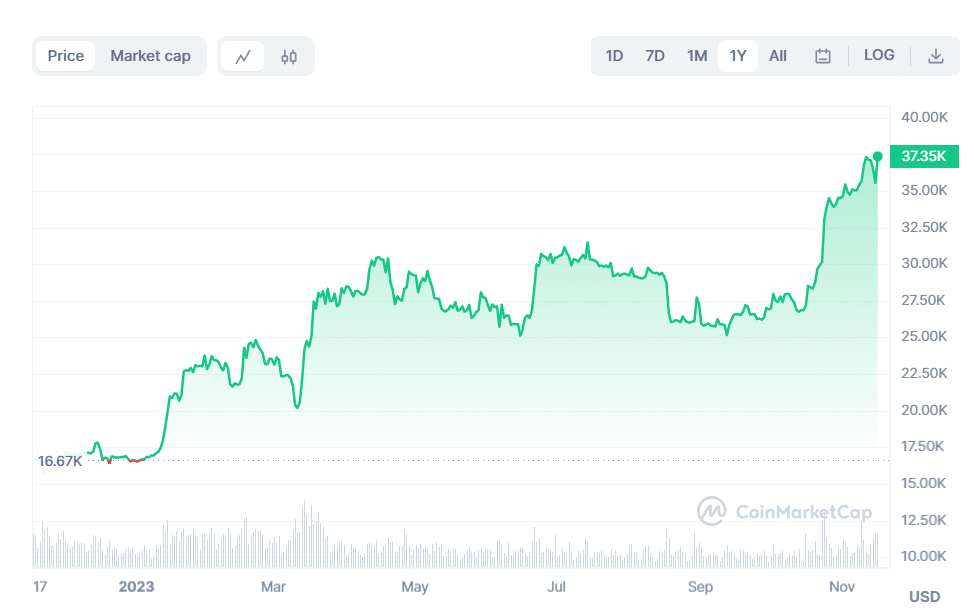Open the date range calendar picker

[822, 55]
